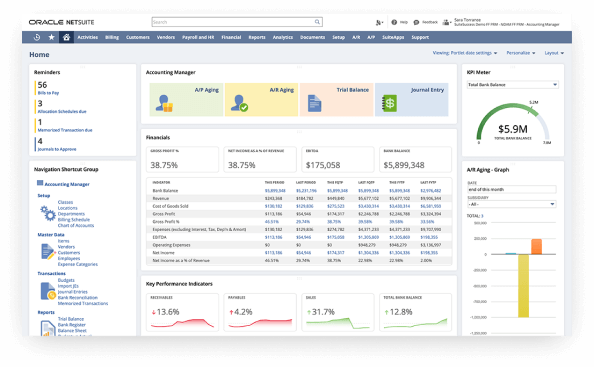
Task: Open the Feedback speech bubble icon
Action: (x=416, y=22)
